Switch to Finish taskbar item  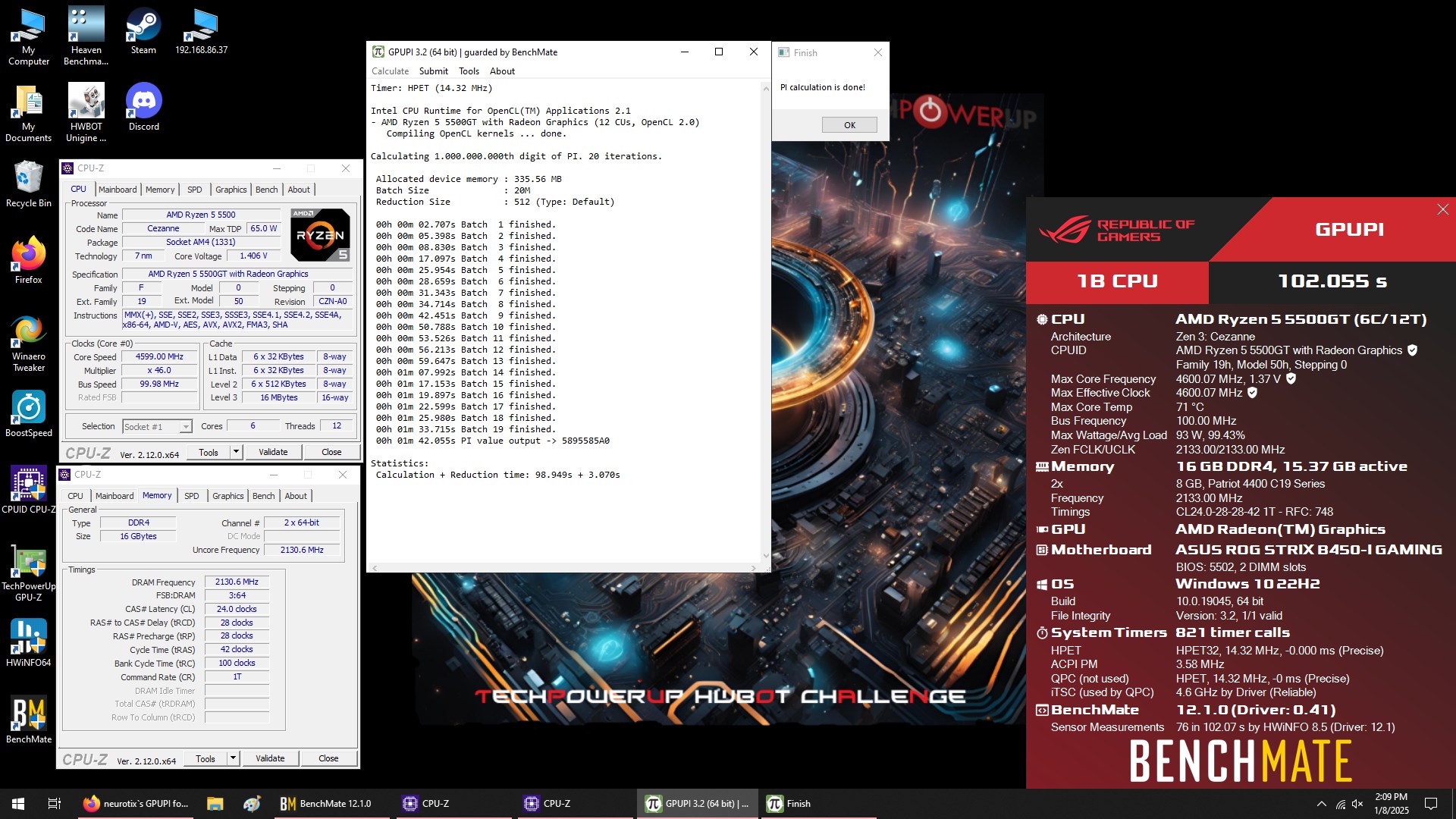[819, 804]
